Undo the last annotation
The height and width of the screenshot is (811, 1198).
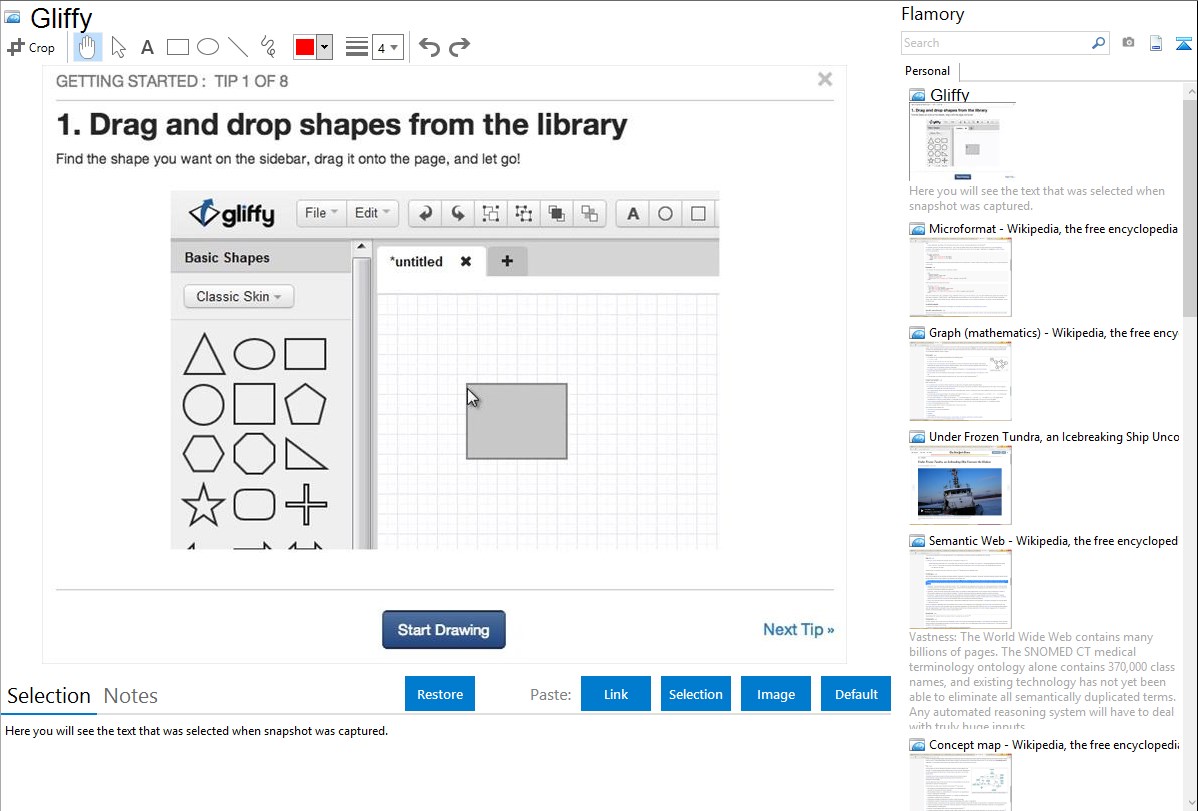coord(429,47)
